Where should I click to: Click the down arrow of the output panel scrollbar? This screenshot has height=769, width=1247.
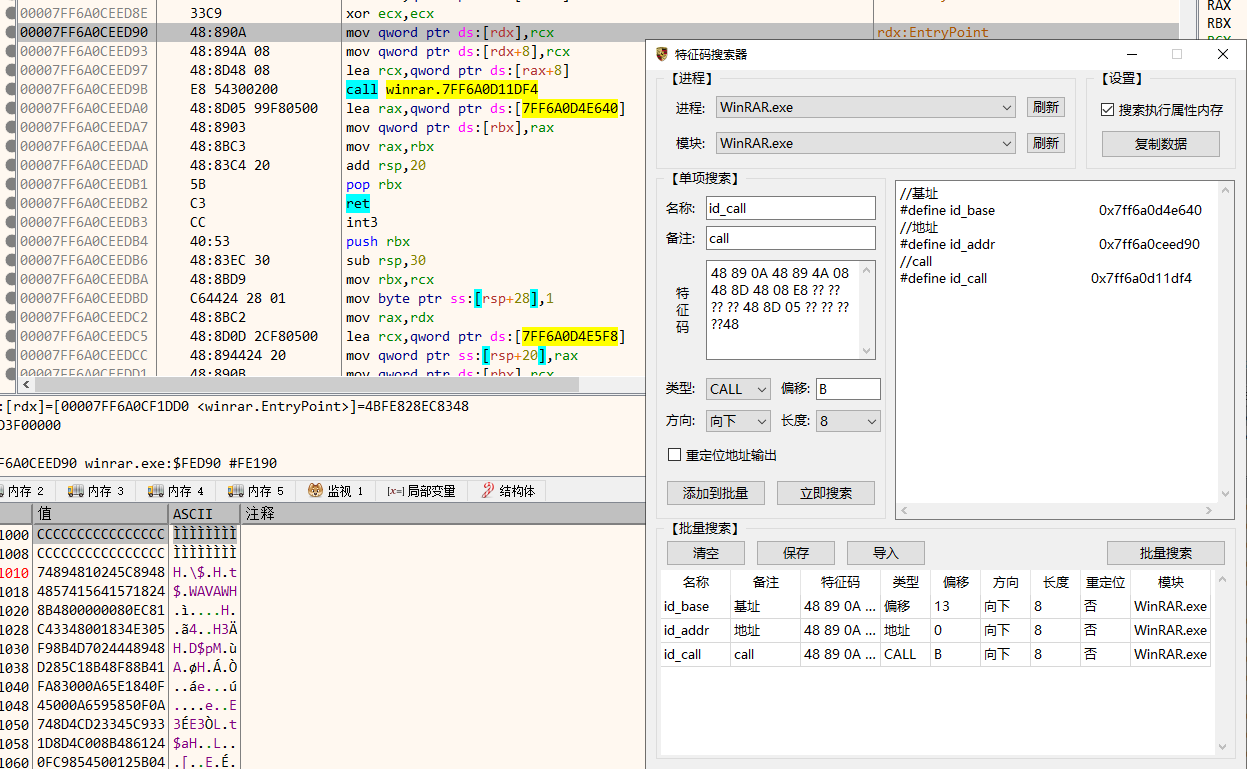(x=1226, y=492)
